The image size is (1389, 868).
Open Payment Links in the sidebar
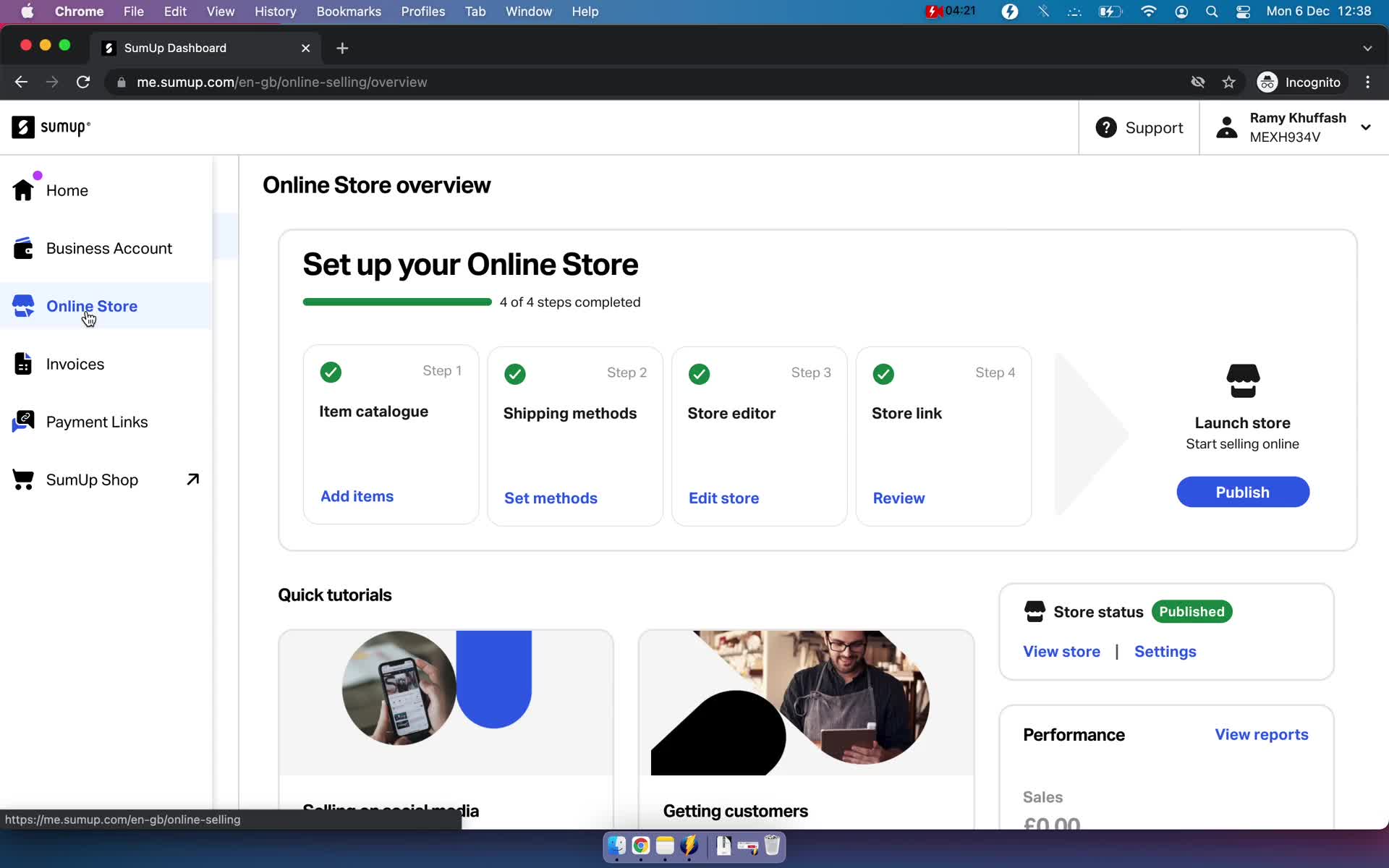(x=97, y=422)
